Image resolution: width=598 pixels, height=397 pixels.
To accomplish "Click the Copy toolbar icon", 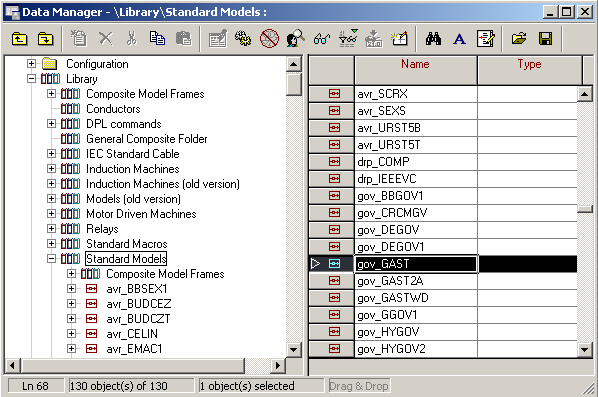I will (157, 39).
